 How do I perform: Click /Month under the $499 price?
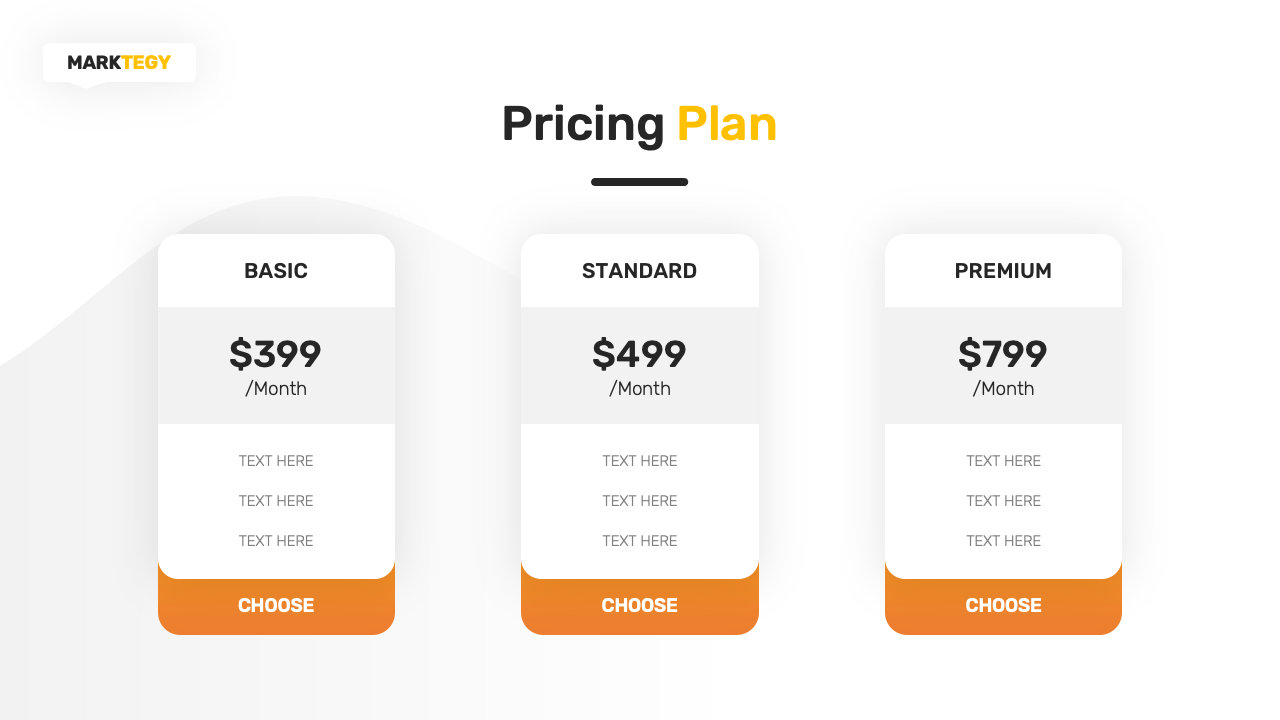click(x=639, y=389)
